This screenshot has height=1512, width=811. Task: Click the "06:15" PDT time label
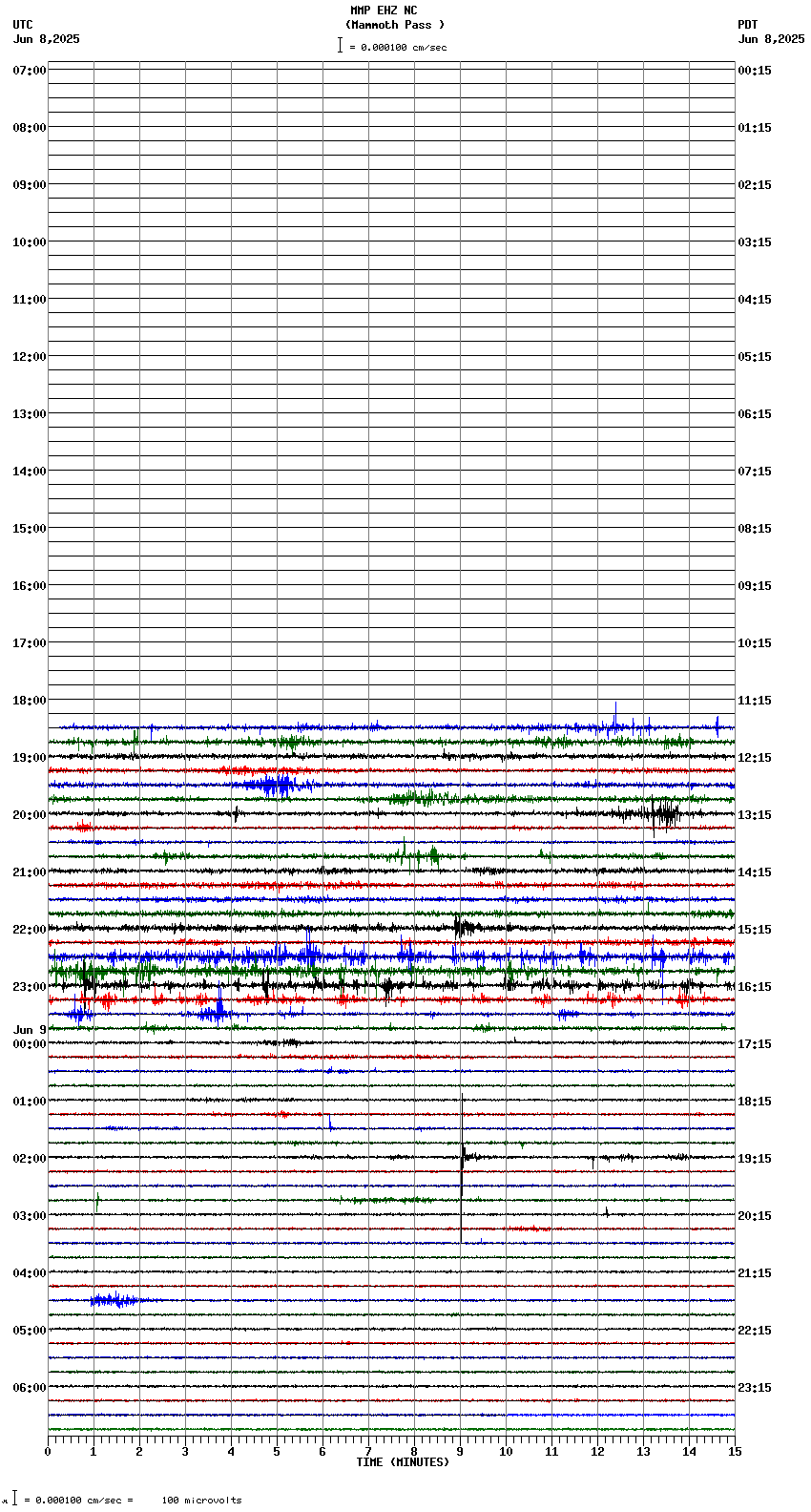coord(755,414)
